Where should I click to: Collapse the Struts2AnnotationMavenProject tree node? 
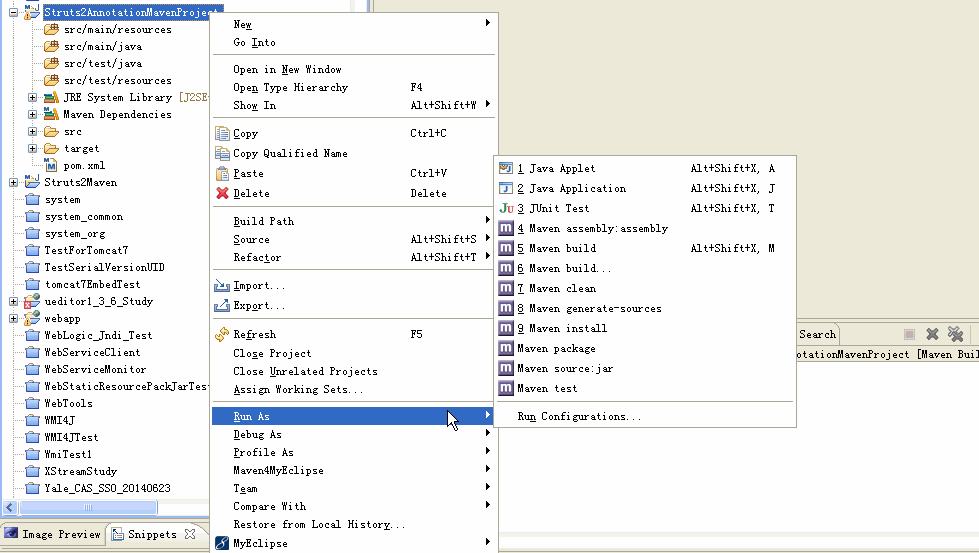tap(14, 13)
